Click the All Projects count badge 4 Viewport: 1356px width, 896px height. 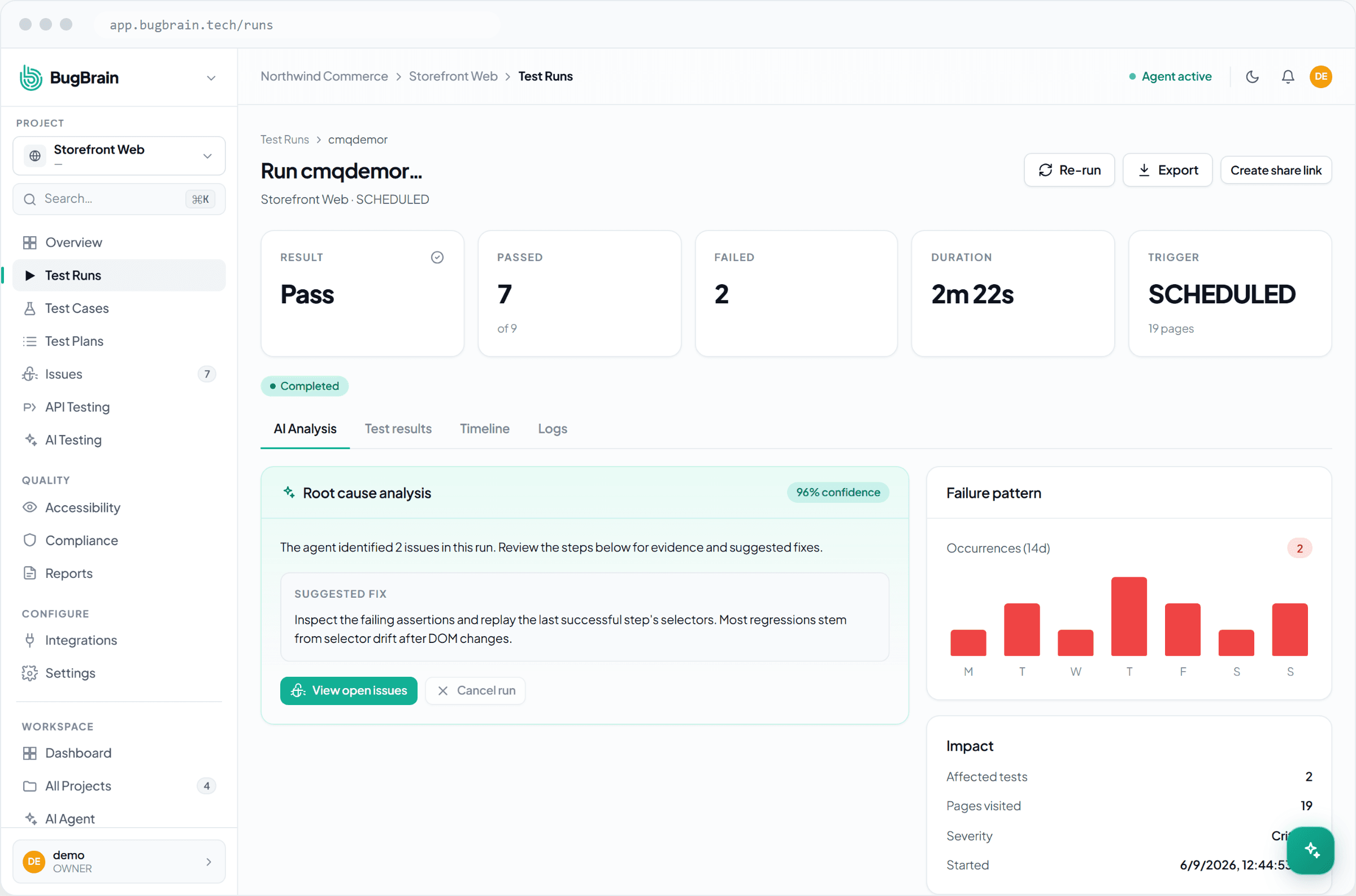click(207, 786)
